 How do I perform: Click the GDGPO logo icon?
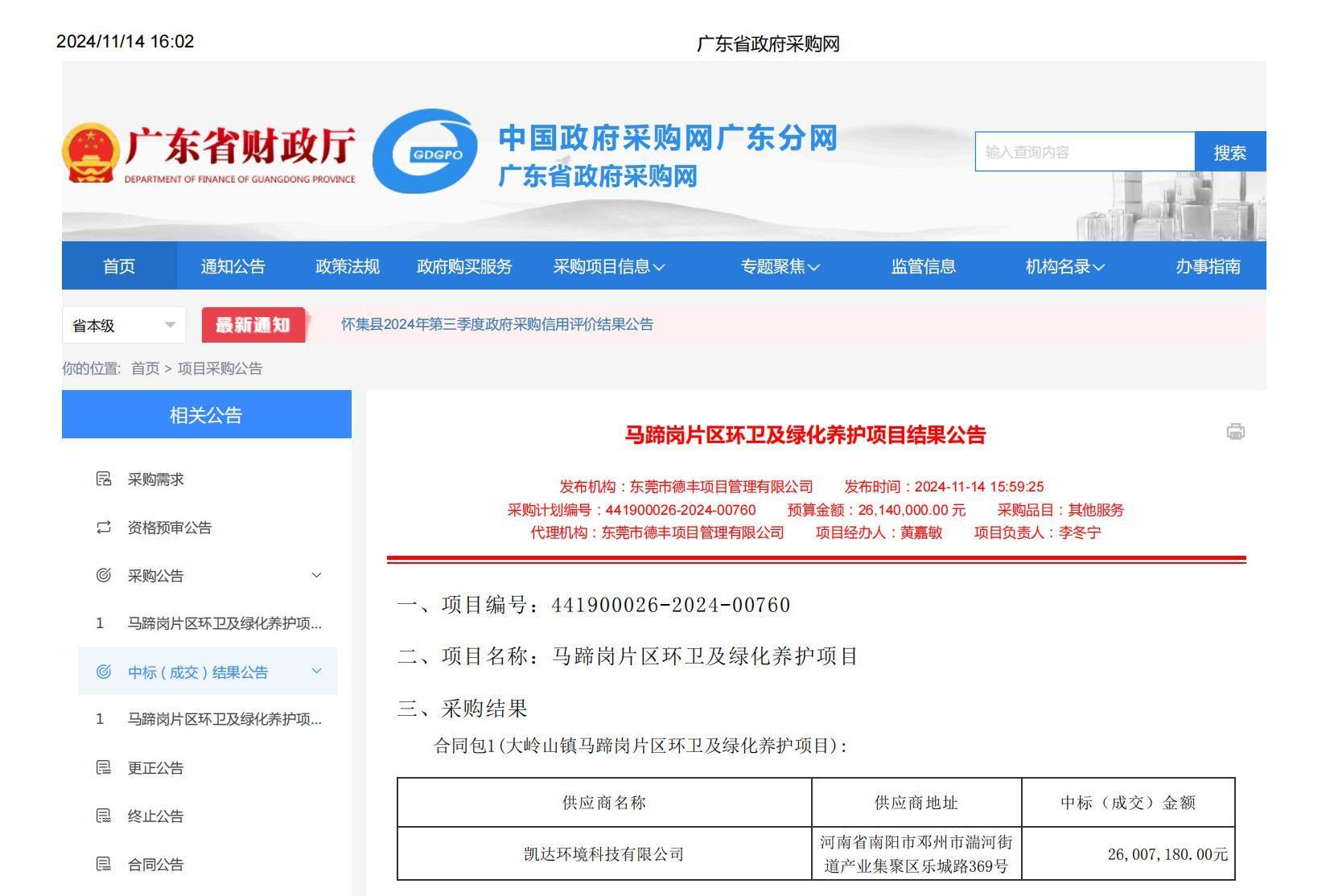click(424, 151)
